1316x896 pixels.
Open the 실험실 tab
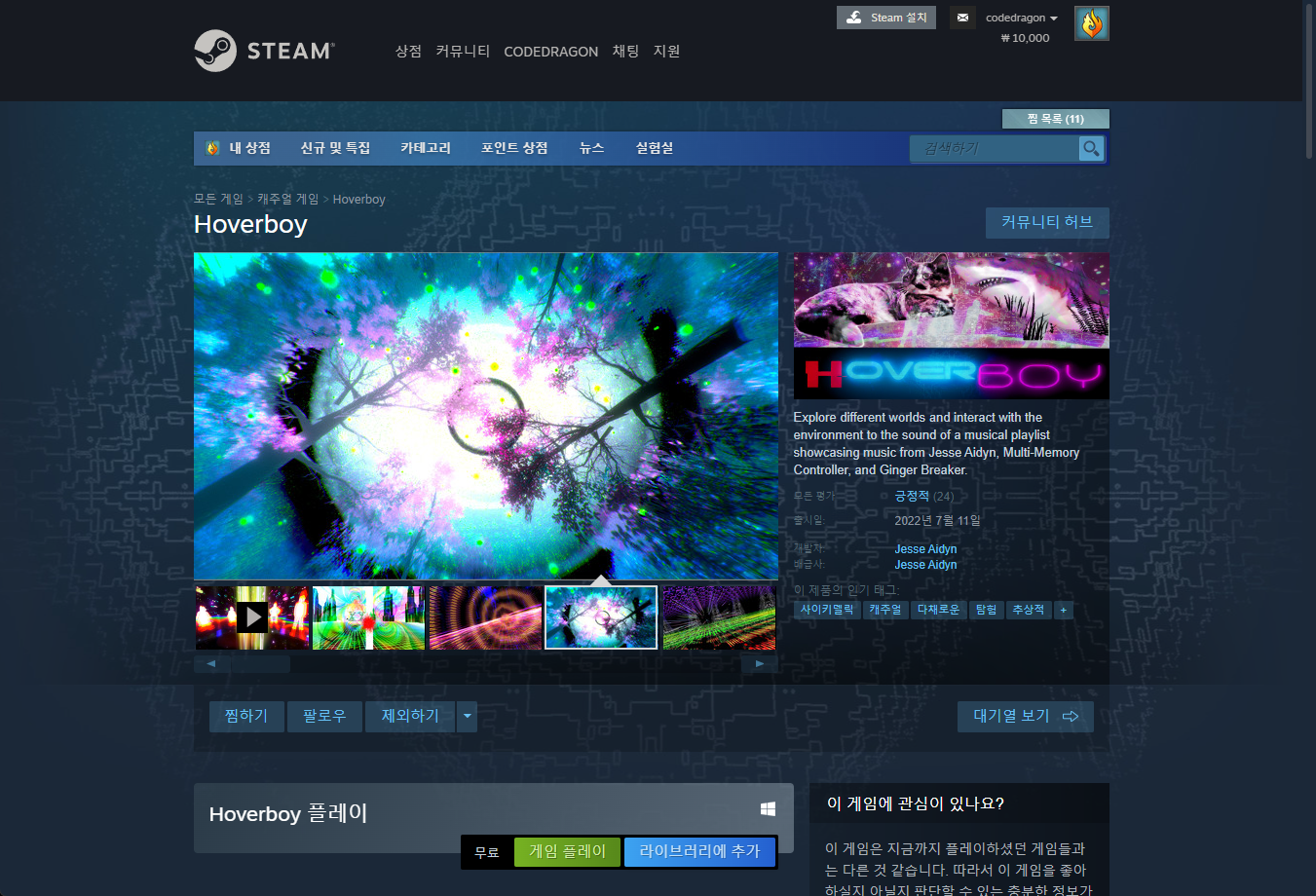tap(655, 148)
